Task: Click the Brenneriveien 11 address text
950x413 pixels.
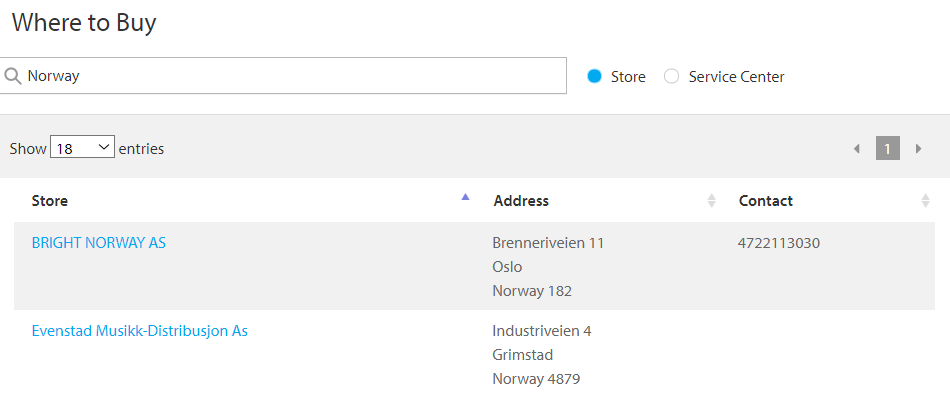Action: tap(548, 243)
